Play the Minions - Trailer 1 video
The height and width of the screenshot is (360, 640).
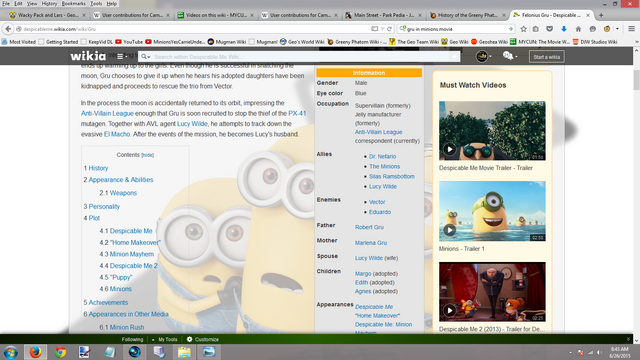[x=449, y=230]
